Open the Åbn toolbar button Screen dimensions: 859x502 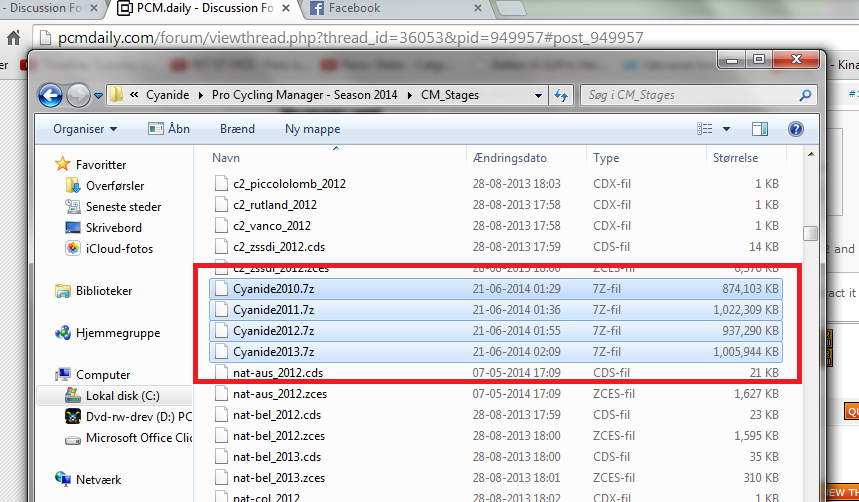click(x=168, y=129)
